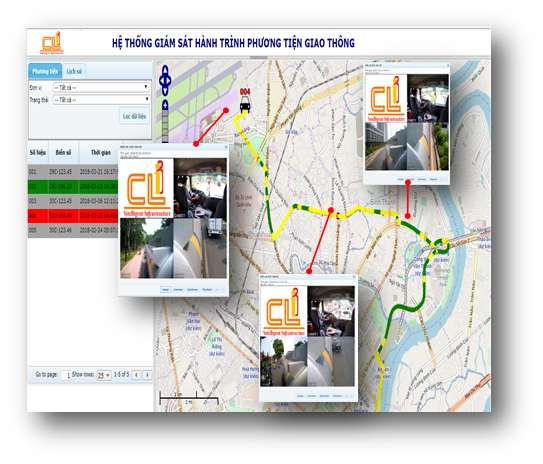Viewport: 543px width, 464px height.
Task: Click the Liveview button in the bottom-center popup
Action: pos(311,396)
